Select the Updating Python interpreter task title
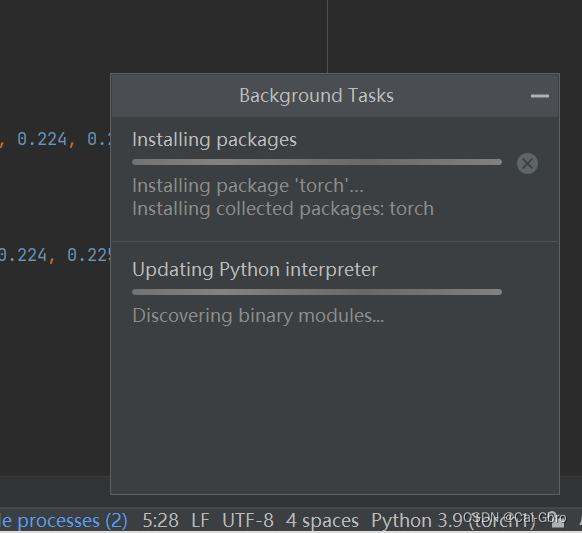 (x=255, y=270)
